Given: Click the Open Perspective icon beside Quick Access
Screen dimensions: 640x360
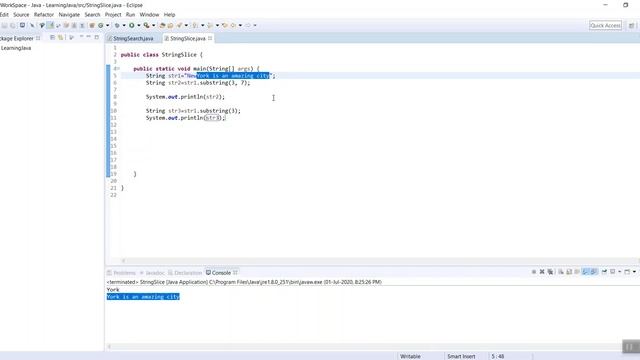Looking at the screenshot, I should click(631, 25).
